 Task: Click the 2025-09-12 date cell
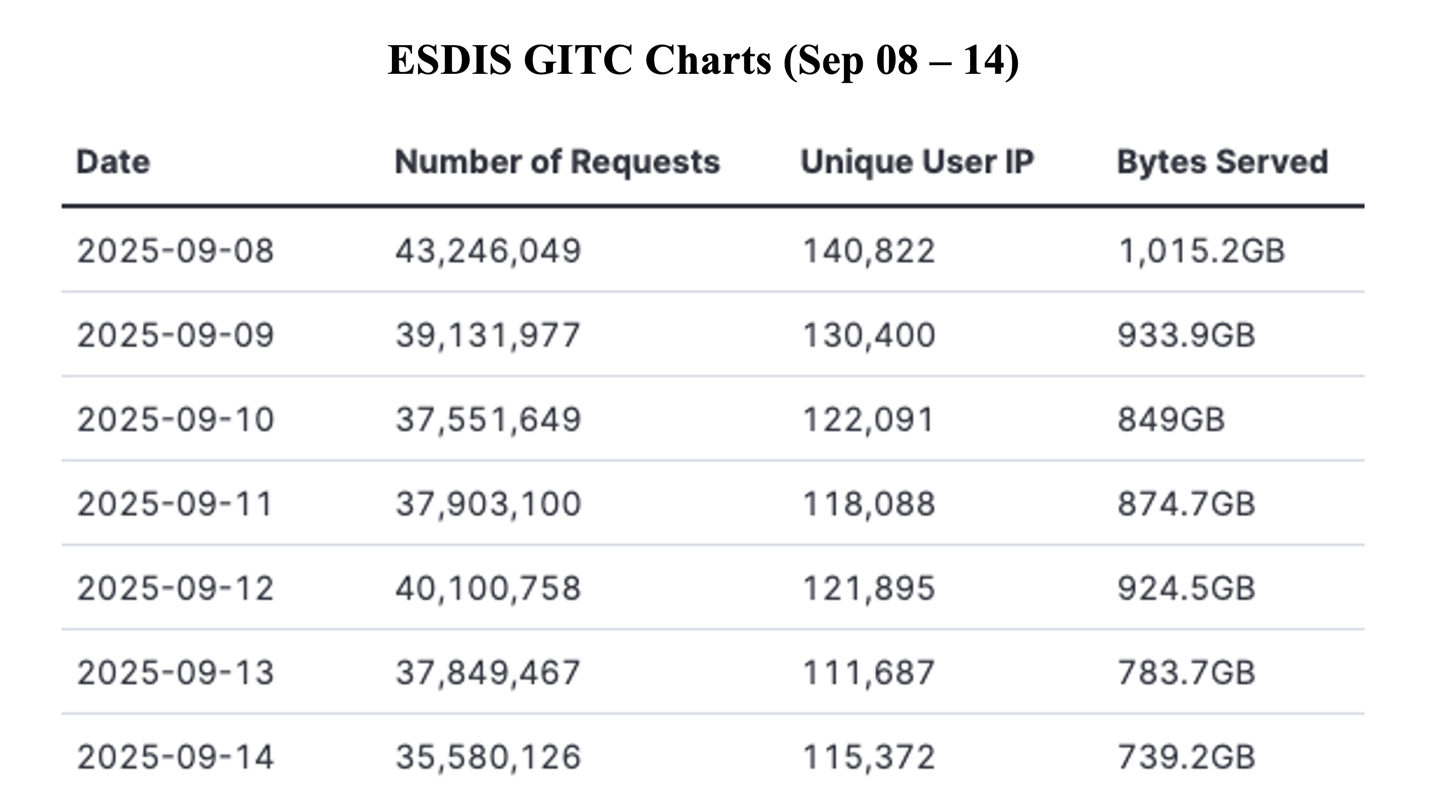175,588
